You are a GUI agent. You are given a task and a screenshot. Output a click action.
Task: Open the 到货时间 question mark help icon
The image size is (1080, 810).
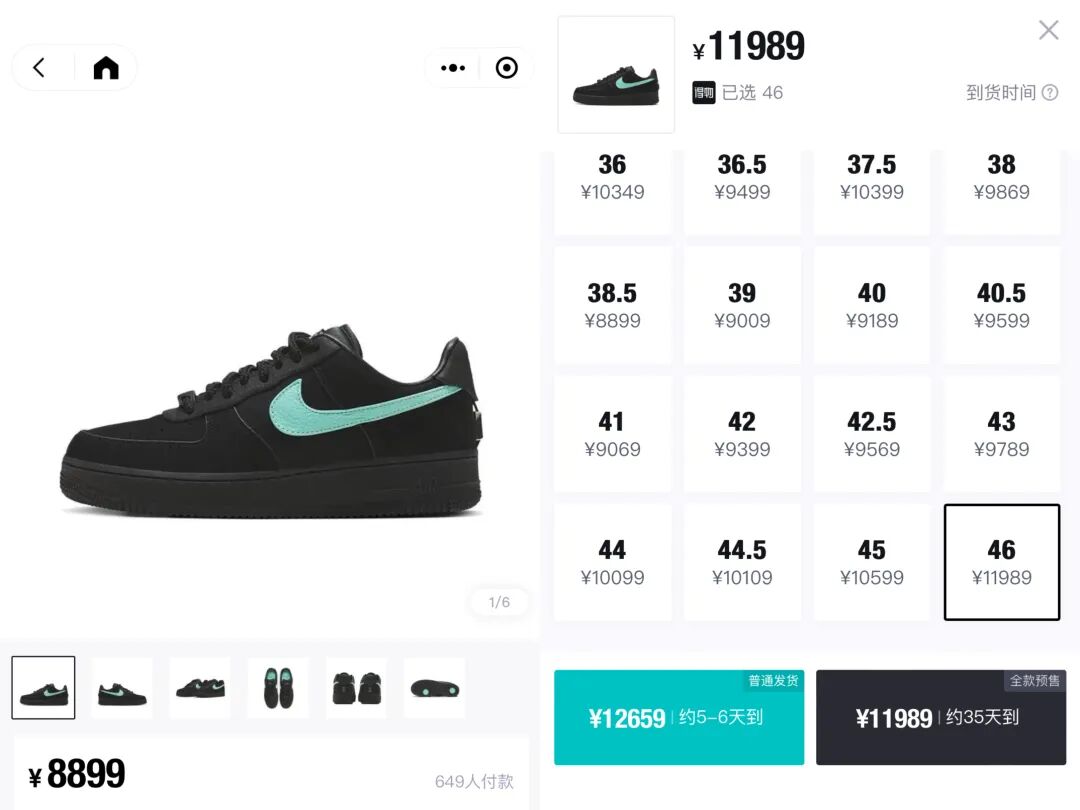(1050, 92)
